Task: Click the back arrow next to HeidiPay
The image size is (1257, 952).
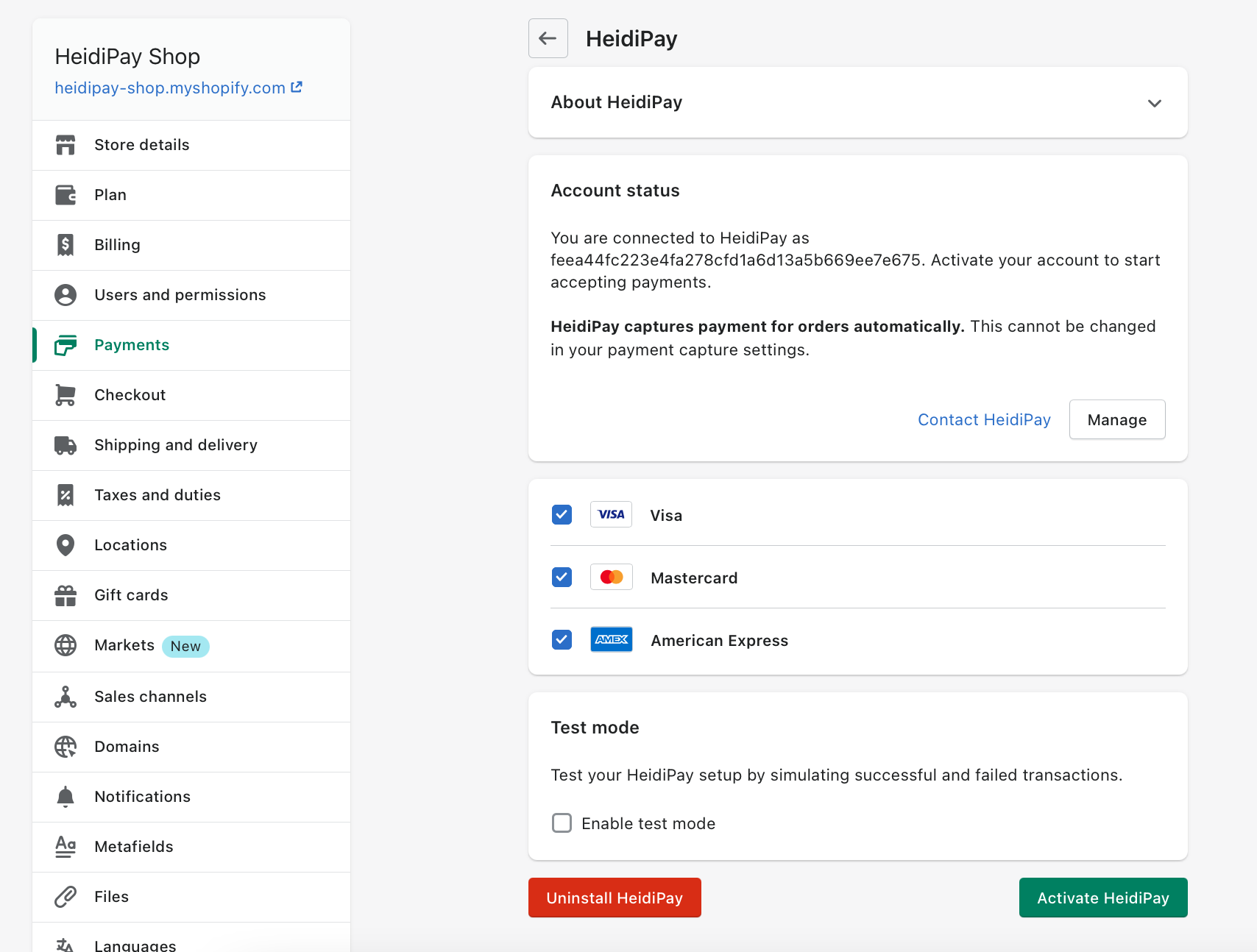Action: tap(548, 38)
